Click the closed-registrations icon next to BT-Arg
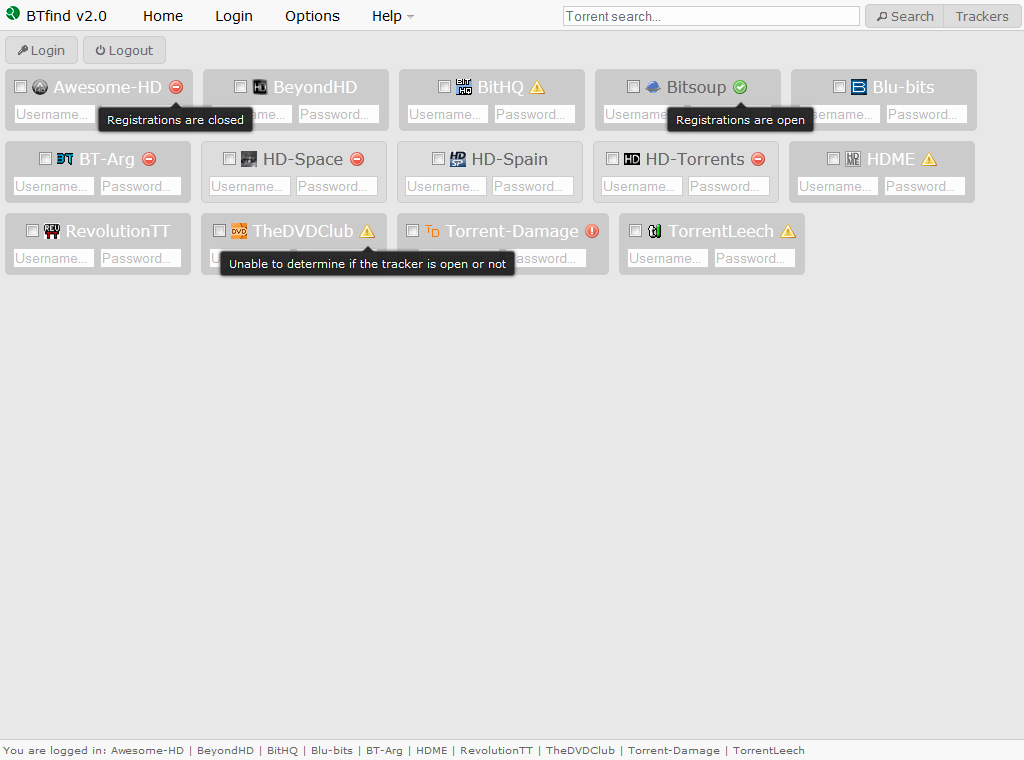The width and height of the screenshot is (1024, 760). click(x=149, y=159)
